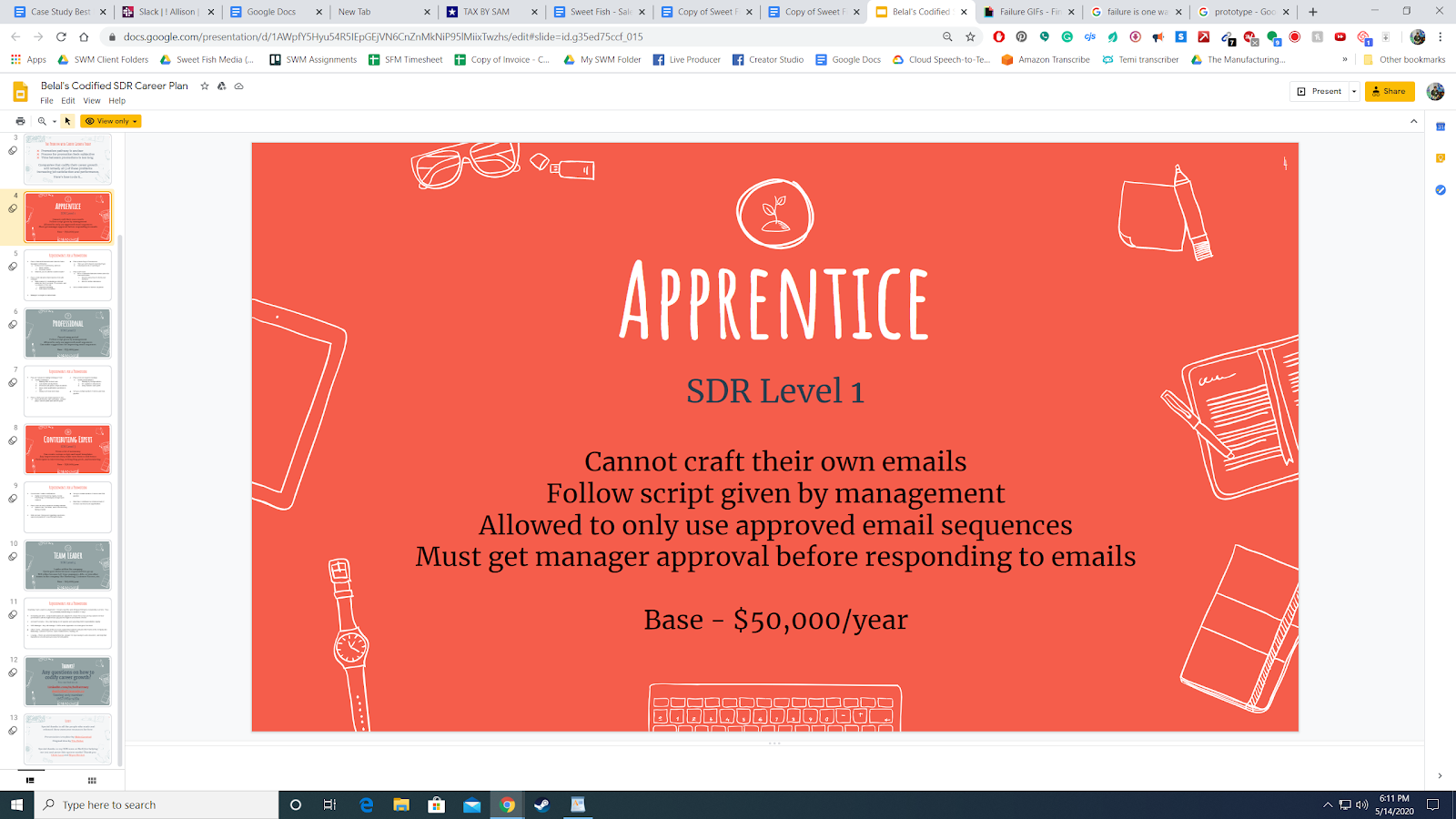Expand the zoom level dropdown arrow
Viewport: 1456px width, 819px height.
coord(54,121)
